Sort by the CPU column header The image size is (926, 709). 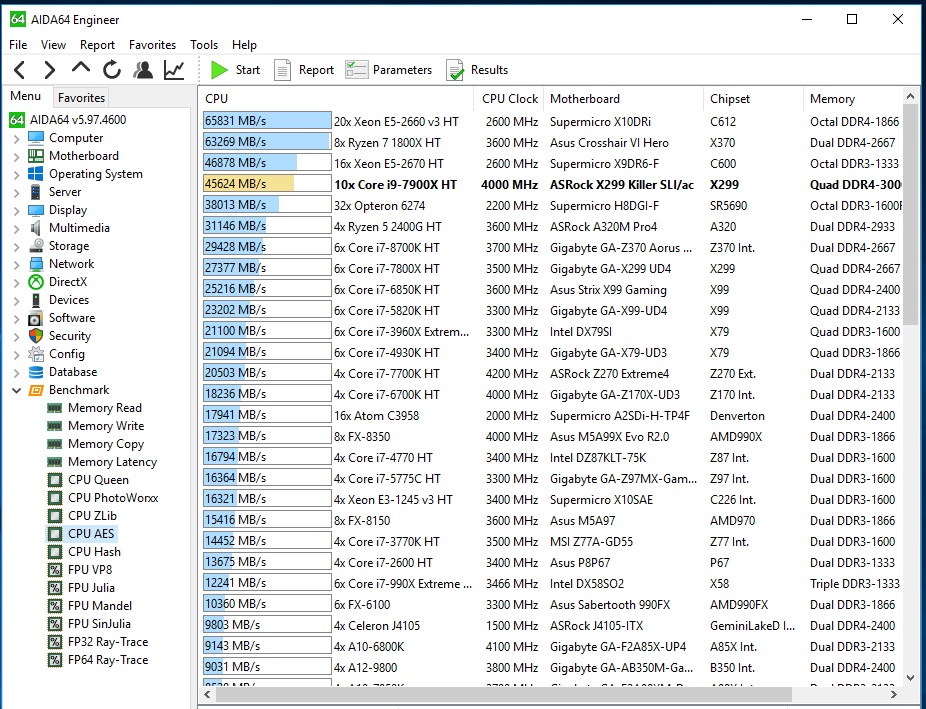tap(336, 99)
